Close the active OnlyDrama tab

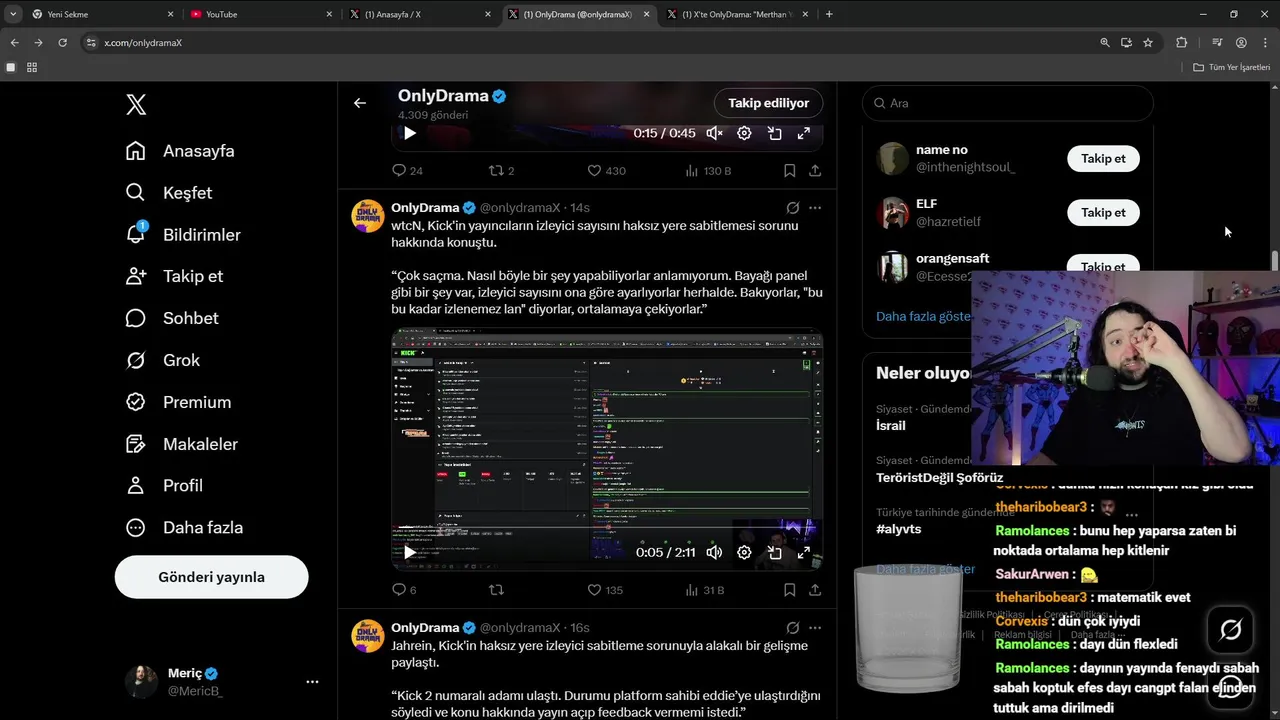pyautogui.click(x=646, y=14)
